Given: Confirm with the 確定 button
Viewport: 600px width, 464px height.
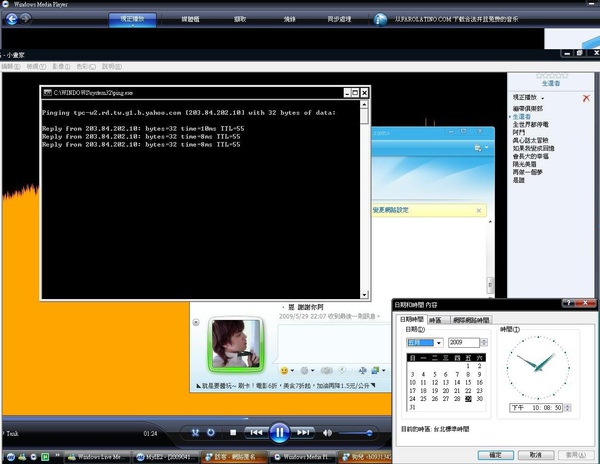Looking at the screenshot, I should 496,455.
